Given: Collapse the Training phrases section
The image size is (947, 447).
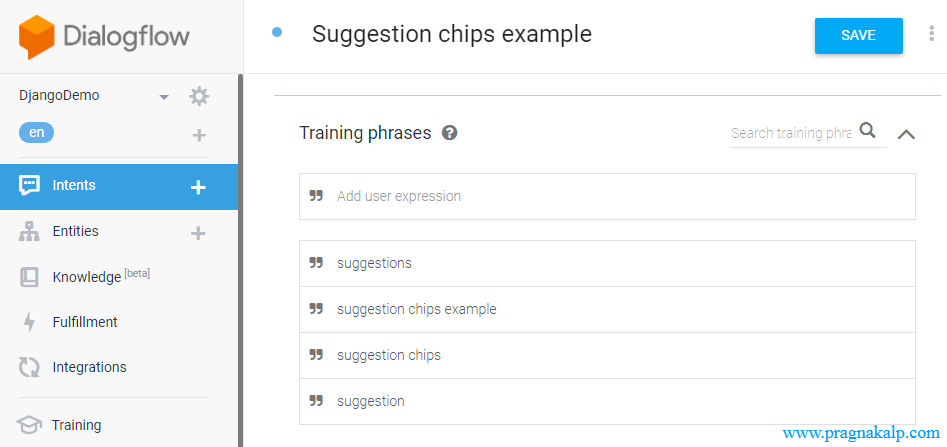Looking at the screenshot, I should click(x=906, y=134).
